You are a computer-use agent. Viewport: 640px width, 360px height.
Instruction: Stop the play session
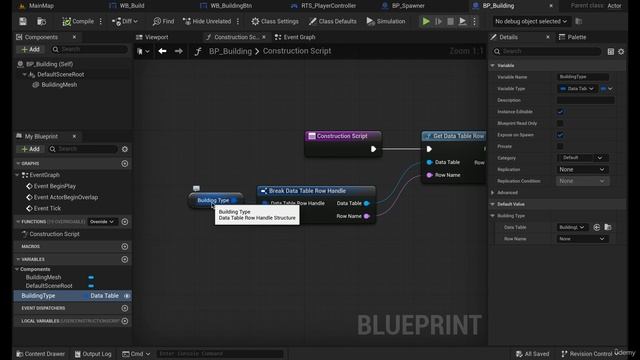click(x=450, y=21)
